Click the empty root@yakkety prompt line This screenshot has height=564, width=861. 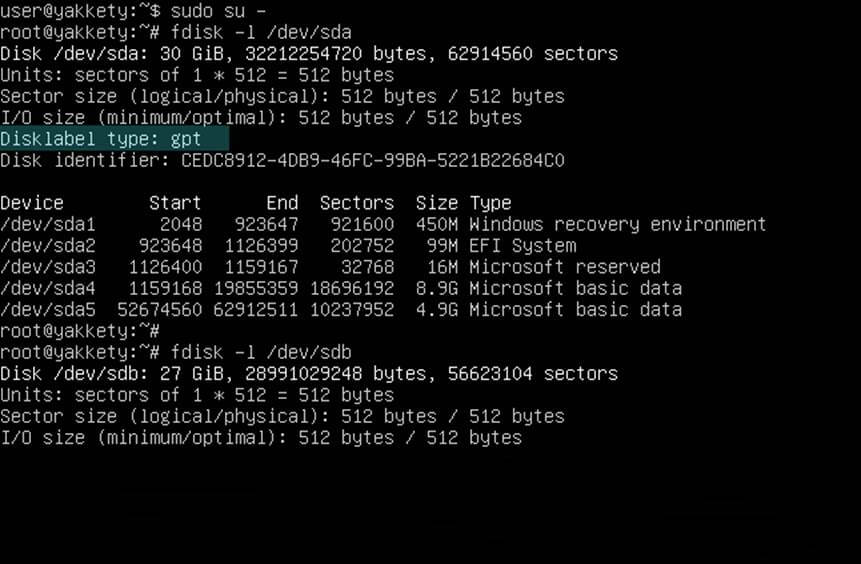point(80,331)
